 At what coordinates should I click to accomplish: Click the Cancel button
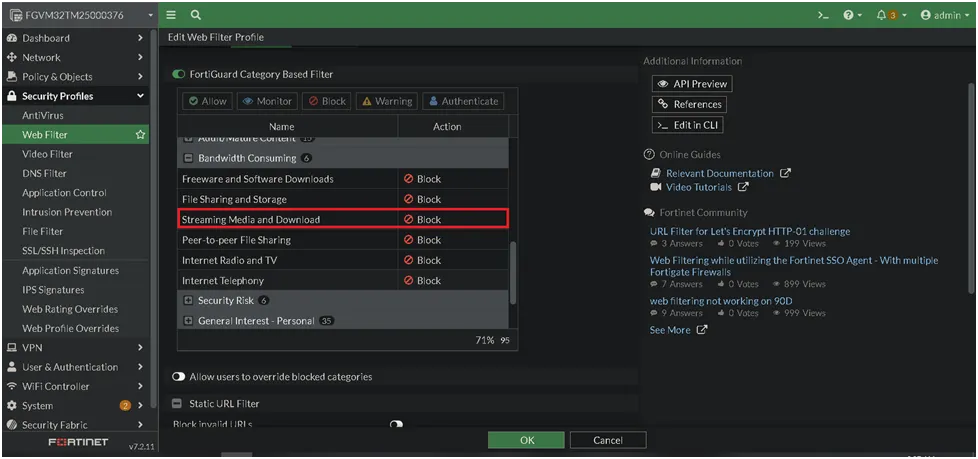608,440
